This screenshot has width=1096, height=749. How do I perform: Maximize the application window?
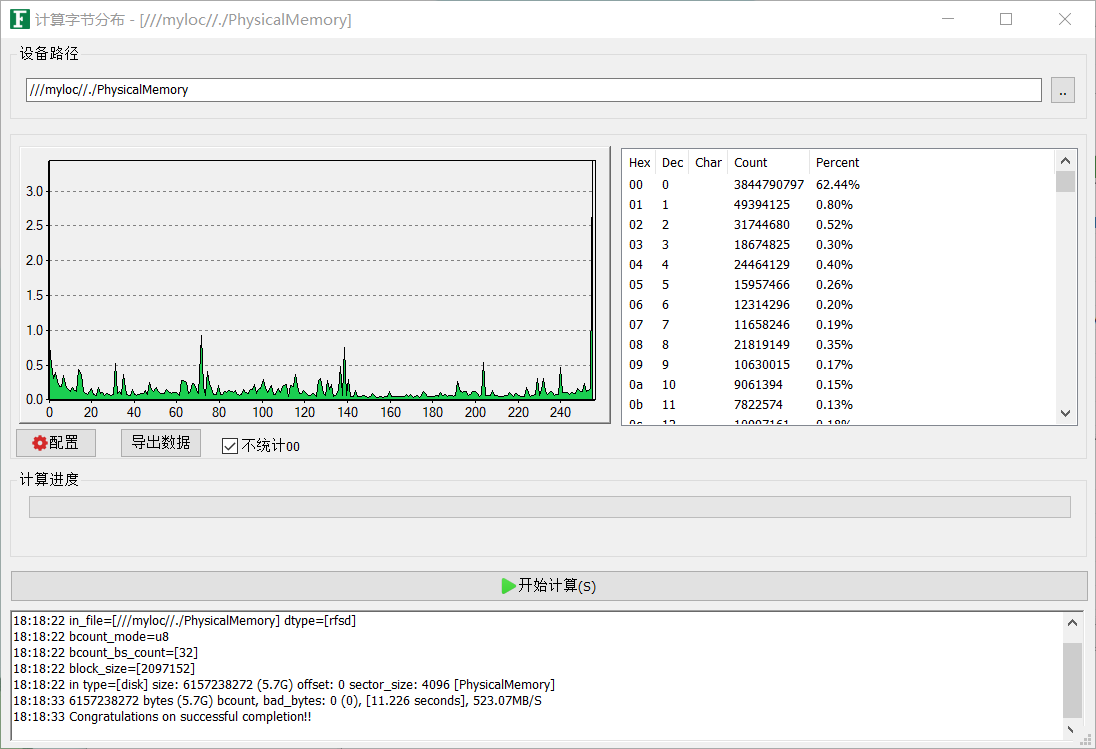1006,19
